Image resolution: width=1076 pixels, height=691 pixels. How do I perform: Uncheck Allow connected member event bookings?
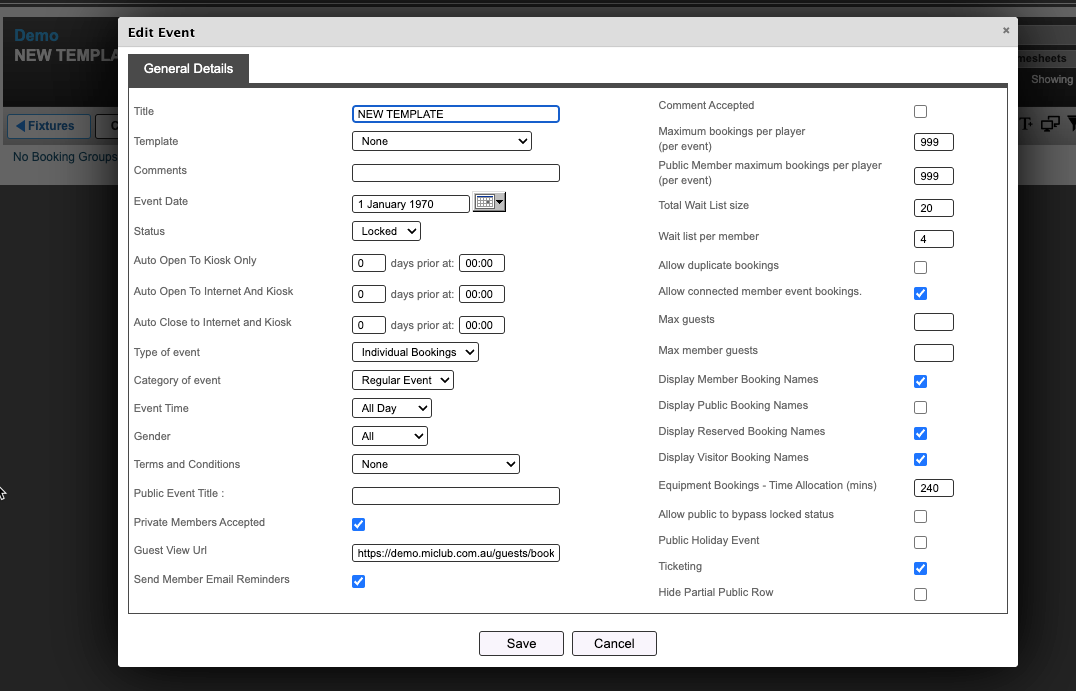(x=920, y=294)
